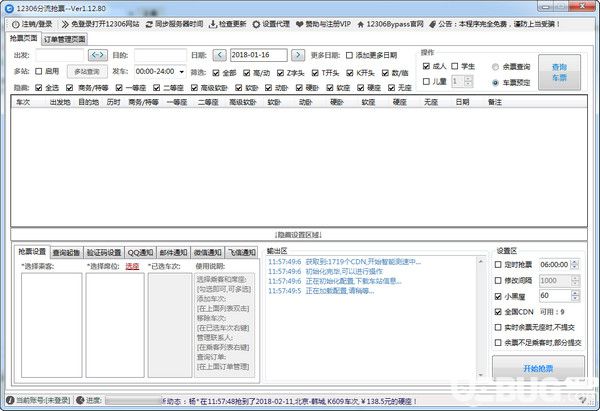Open 12306Bypass官网 home icon
This screenshot has width=600, height=411.
(360, 24)
